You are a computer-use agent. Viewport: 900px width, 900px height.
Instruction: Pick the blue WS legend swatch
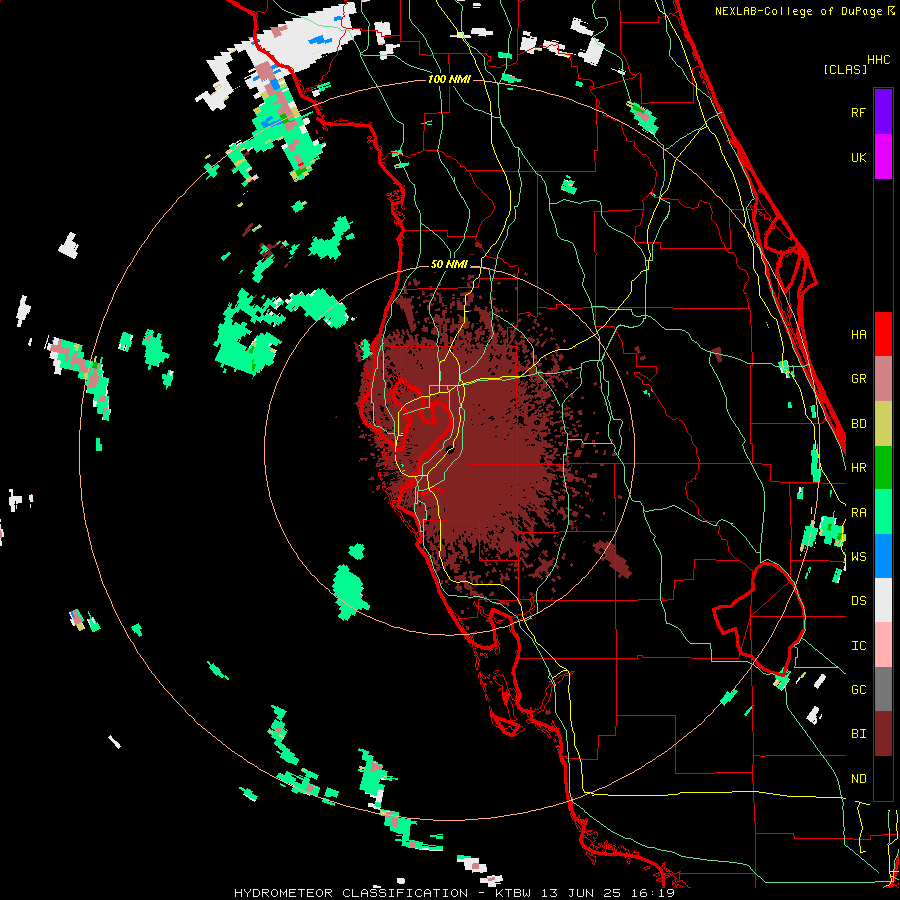(x=883, y=556)
